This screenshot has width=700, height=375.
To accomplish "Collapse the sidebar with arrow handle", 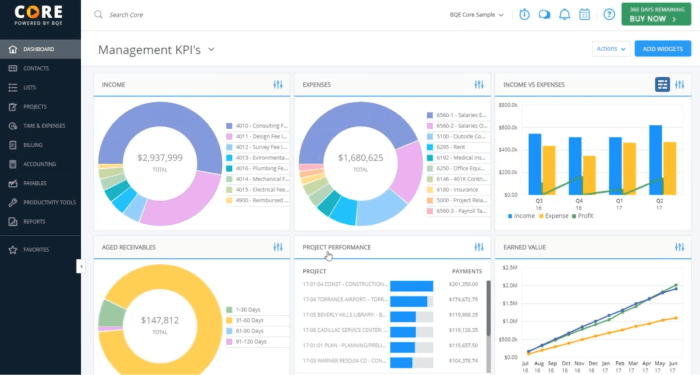I will [x=81, y=267].
